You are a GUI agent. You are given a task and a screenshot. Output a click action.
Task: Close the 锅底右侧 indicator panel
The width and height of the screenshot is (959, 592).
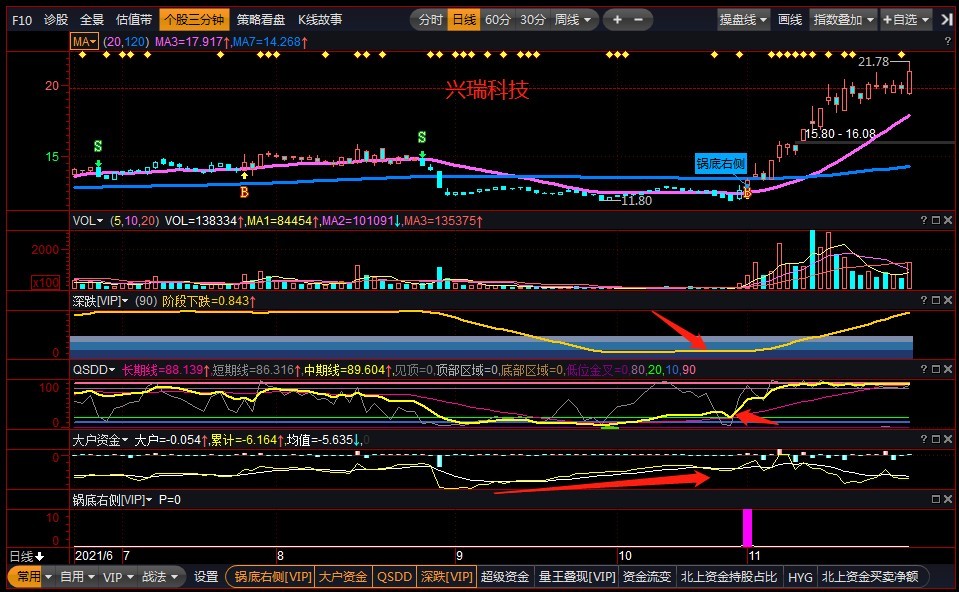pyautogui.click(x=949, y=499)
